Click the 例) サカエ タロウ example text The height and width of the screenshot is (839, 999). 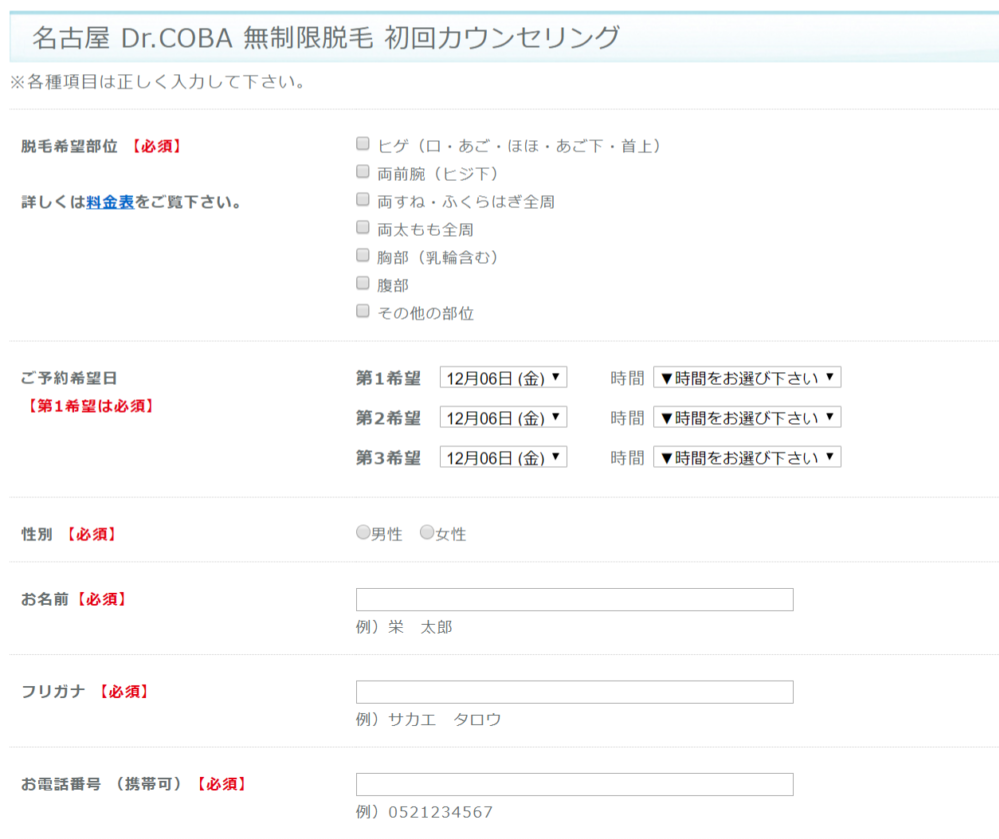tap(429, 720)
